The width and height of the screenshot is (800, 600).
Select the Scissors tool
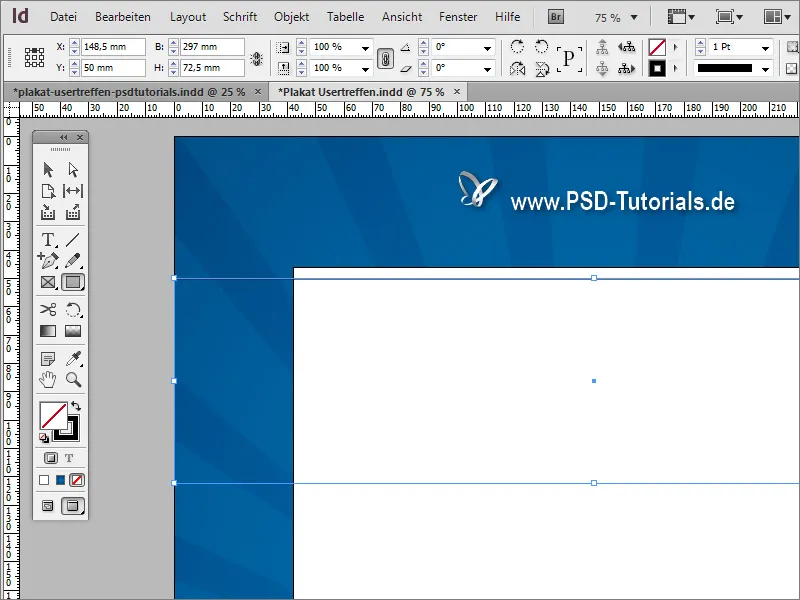48,310
